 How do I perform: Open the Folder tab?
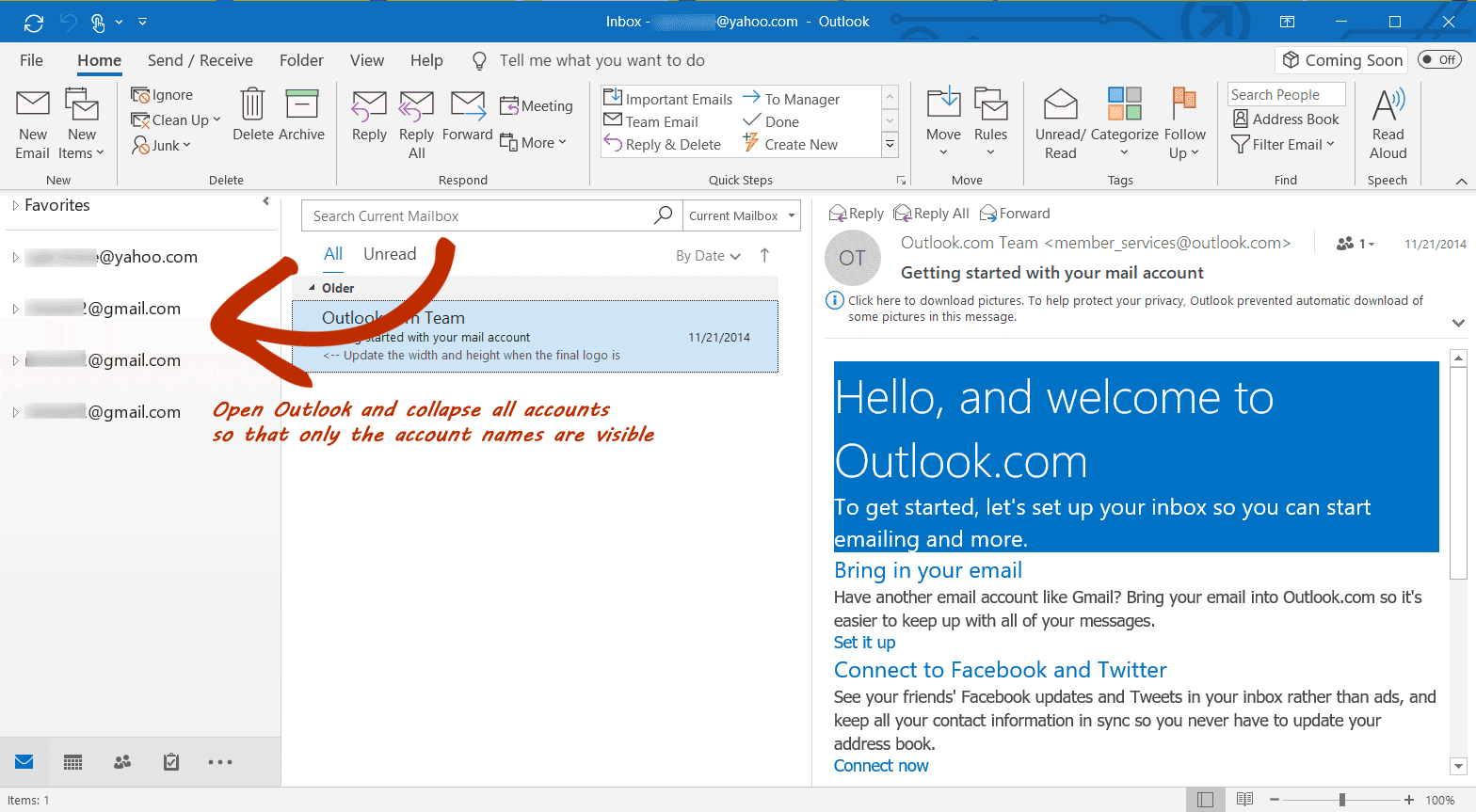tap(301, 60)
